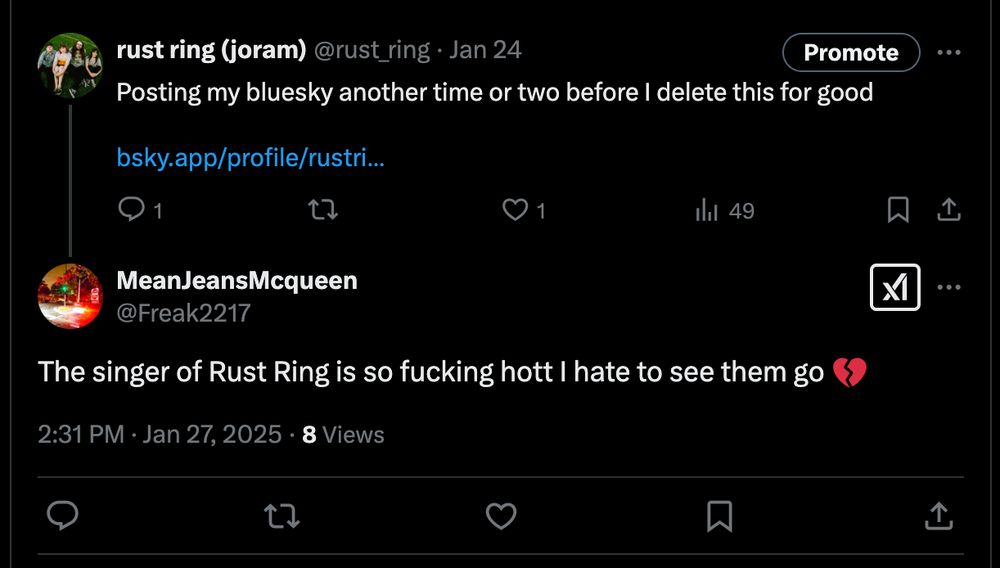This screenshot has width=1000, height=568.
Task: Reply to MeanJeansMcqueen's post
Action: (x=63, y=516)
